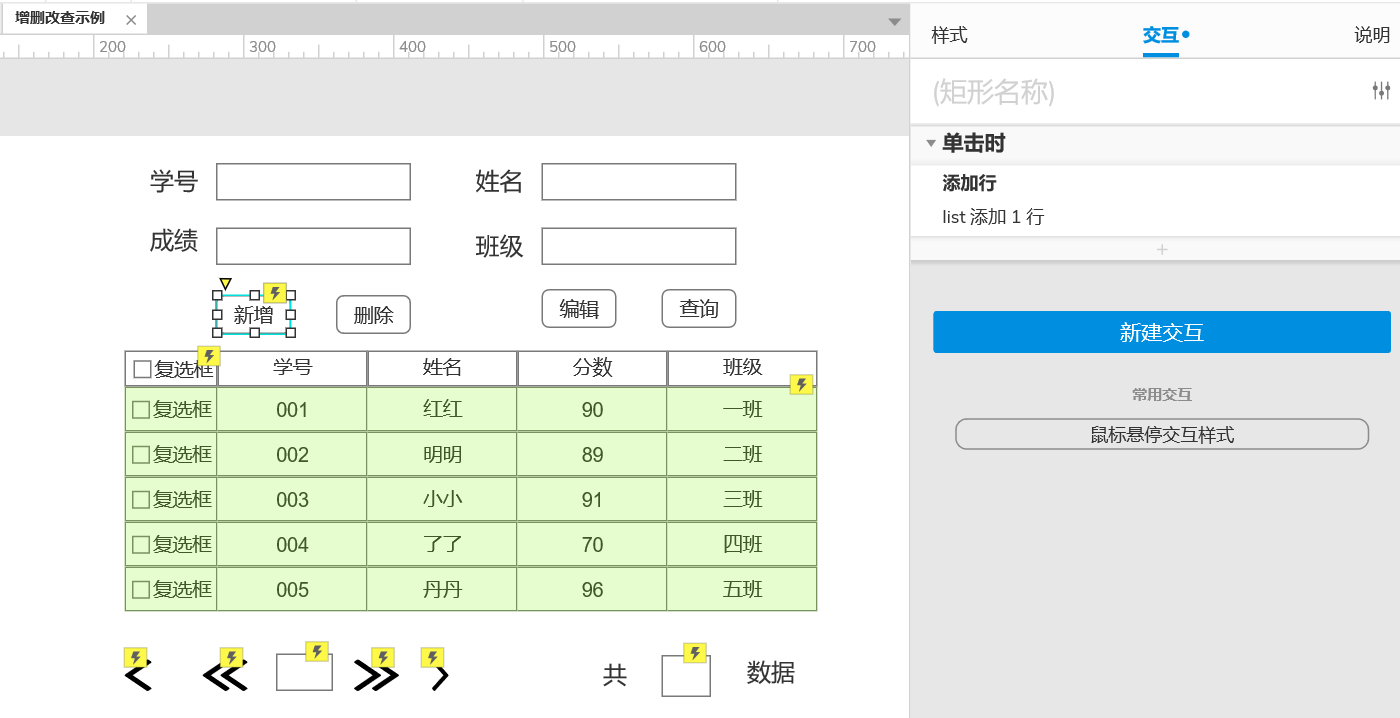The height and width of the screenshot is (718, 1400).
Task: Click the cell 小小
Action: [442, 499]
